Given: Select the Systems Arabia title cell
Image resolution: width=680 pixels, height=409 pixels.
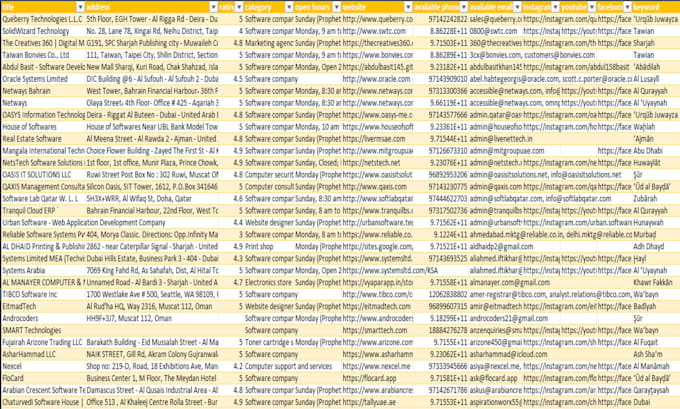Looking at the screenshot, I should [42, 270].
